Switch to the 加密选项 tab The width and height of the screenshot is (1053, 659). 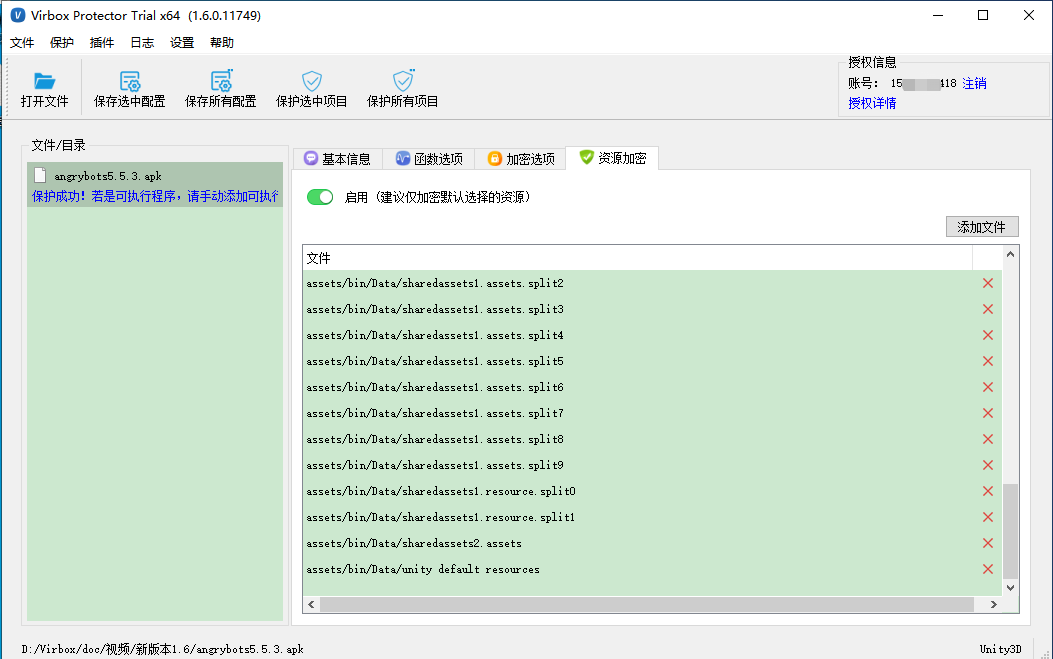[x=522, y=159]
